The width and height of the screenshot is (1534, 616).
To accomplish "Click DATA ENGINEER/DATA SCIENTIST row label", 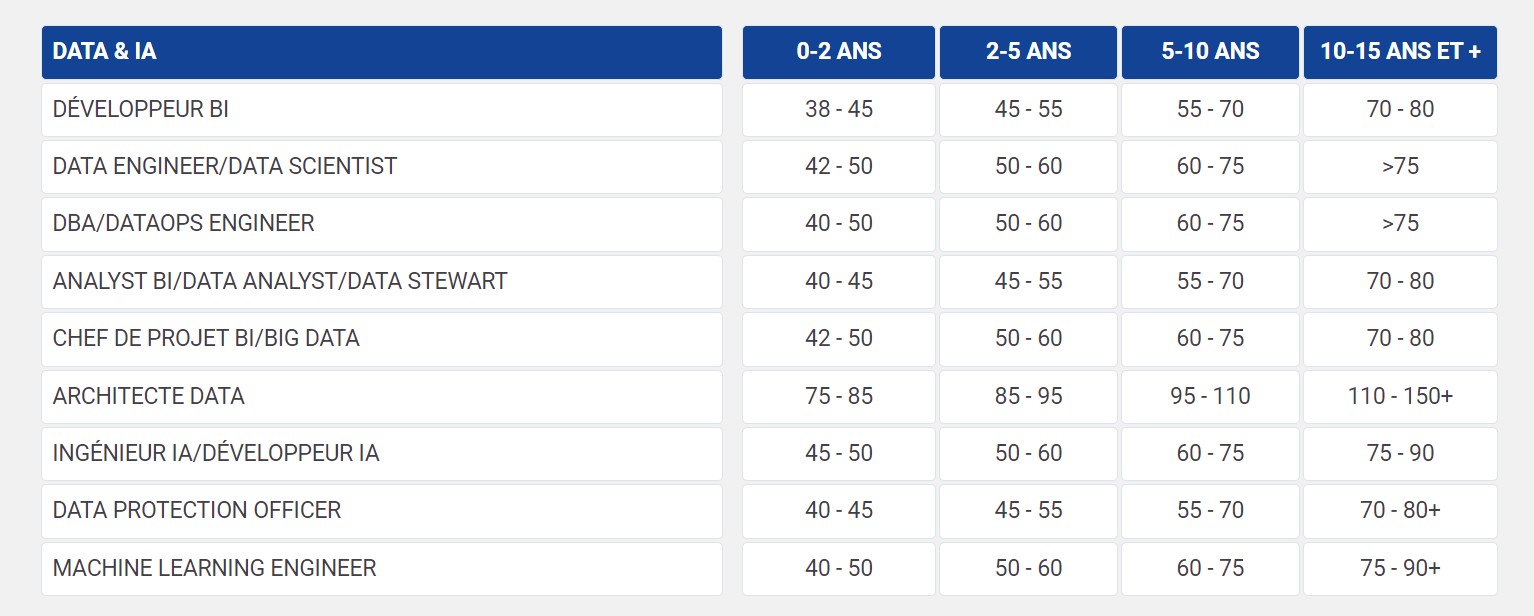I will [x=381, y=167].
